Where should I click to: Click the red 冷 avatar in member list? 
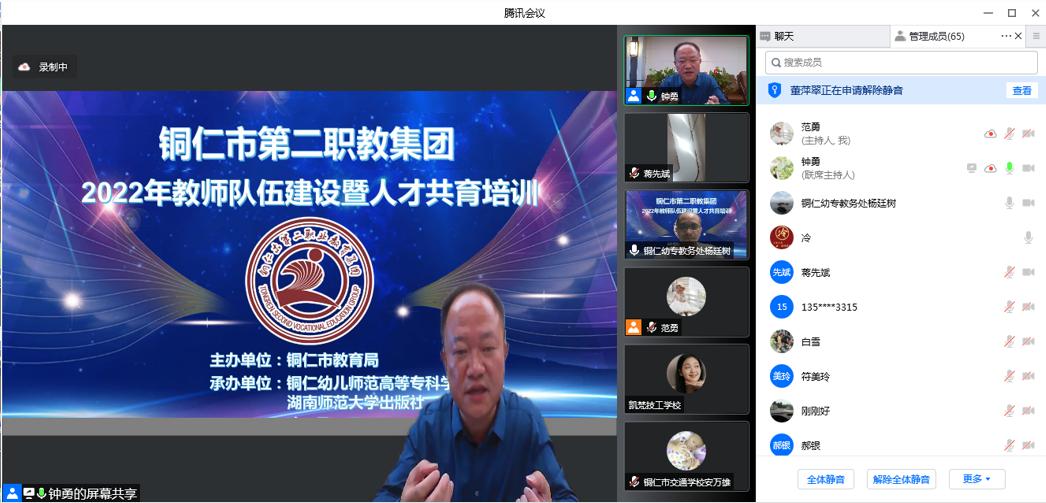click(781, 237)
